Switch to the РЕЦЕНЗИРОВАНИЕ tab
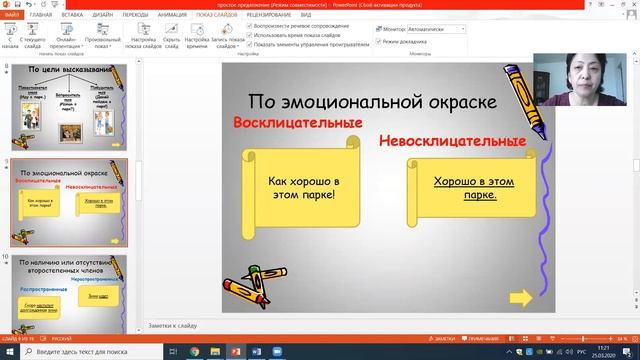640x360 pixels. tap(269, 15)
